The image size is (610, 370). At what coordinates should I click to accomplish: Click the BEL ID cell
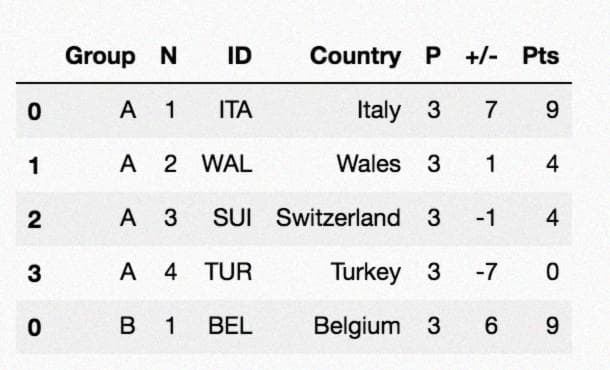230,326
